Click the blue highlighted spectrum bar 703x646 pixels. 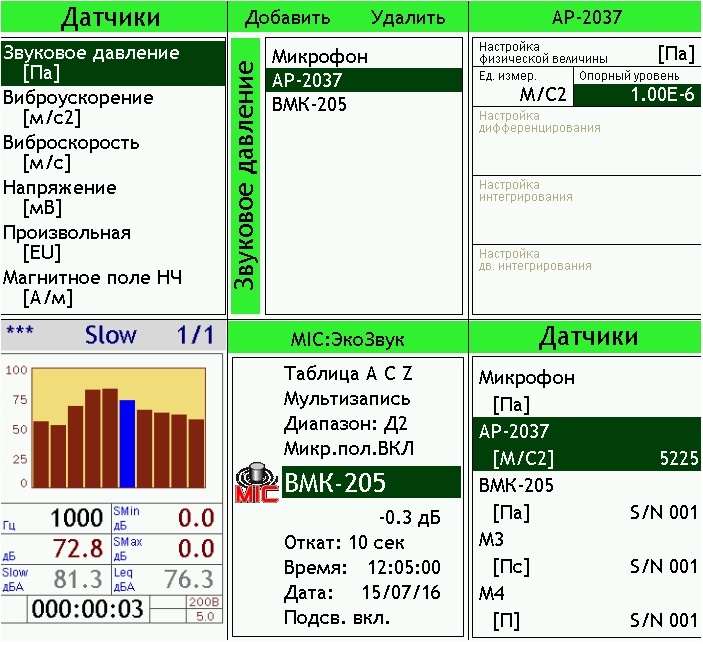127,443
